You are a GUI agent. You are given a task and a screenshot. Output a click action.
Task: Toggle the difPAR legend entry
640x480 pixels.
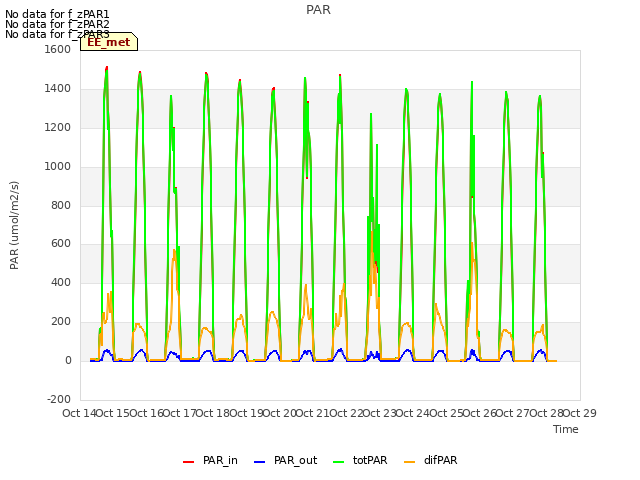tap(431, 460)
